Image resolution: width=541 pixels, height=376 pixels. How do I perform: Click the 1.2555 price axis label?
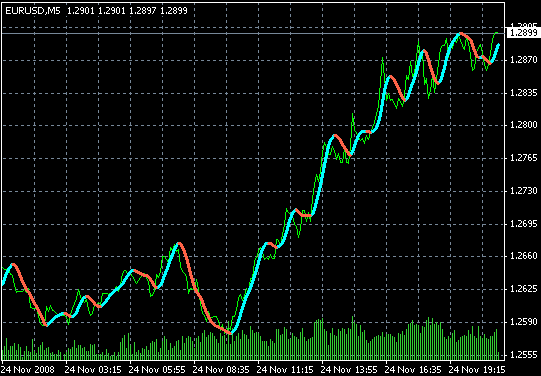pyautogui.click(x=524, y=355)
